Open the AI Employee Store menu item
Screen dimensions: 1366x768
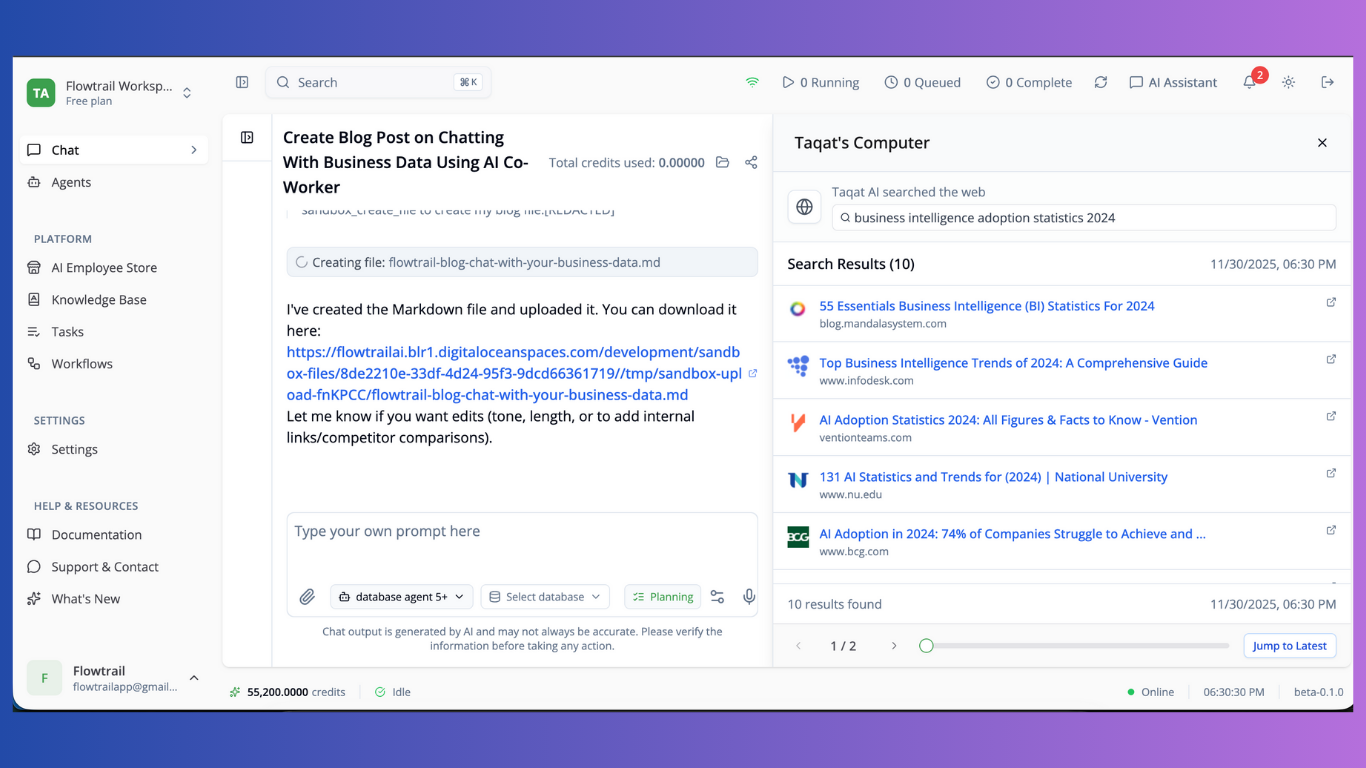[x=104, y=268]
